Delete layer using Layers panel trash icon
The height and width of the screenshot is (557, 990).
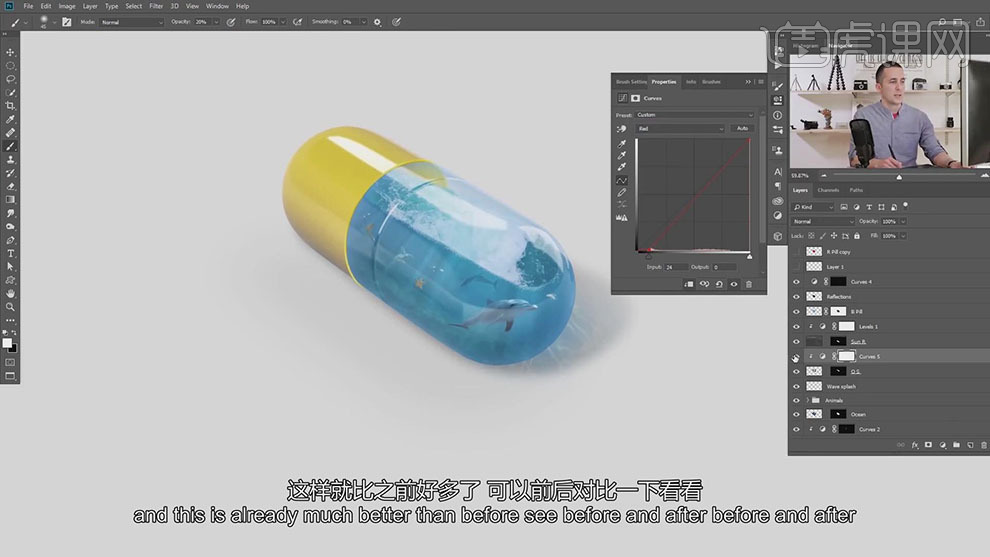coord(984,445)
